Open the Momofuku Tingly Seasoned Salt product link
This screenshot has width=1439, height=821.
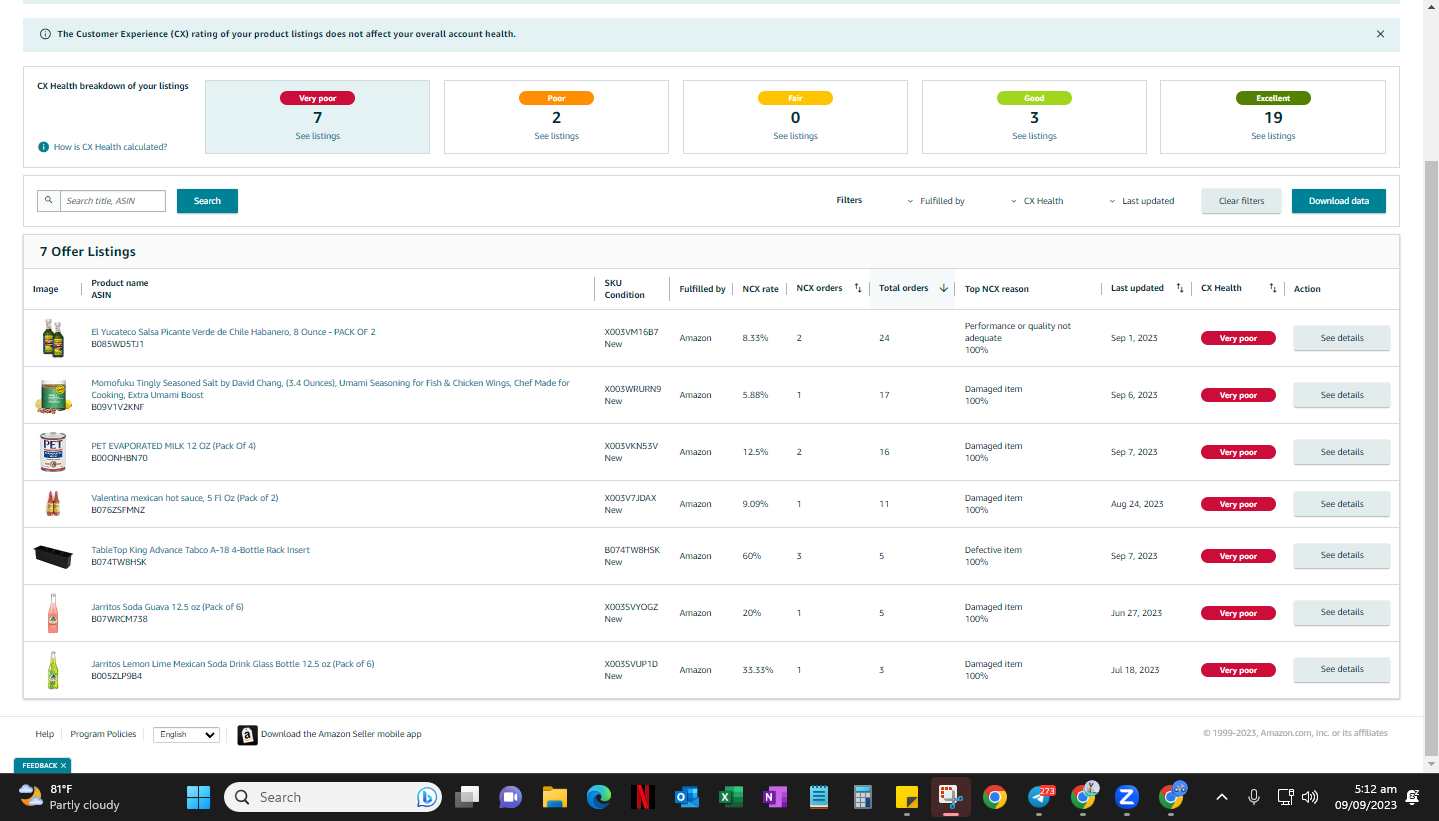tap(330, 389)
